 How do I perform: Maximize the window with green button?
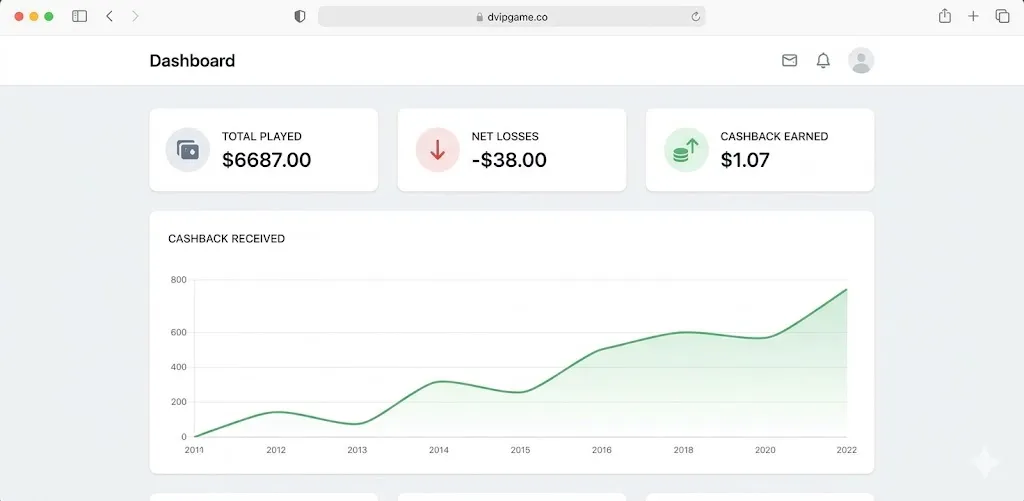coord(48,16)
